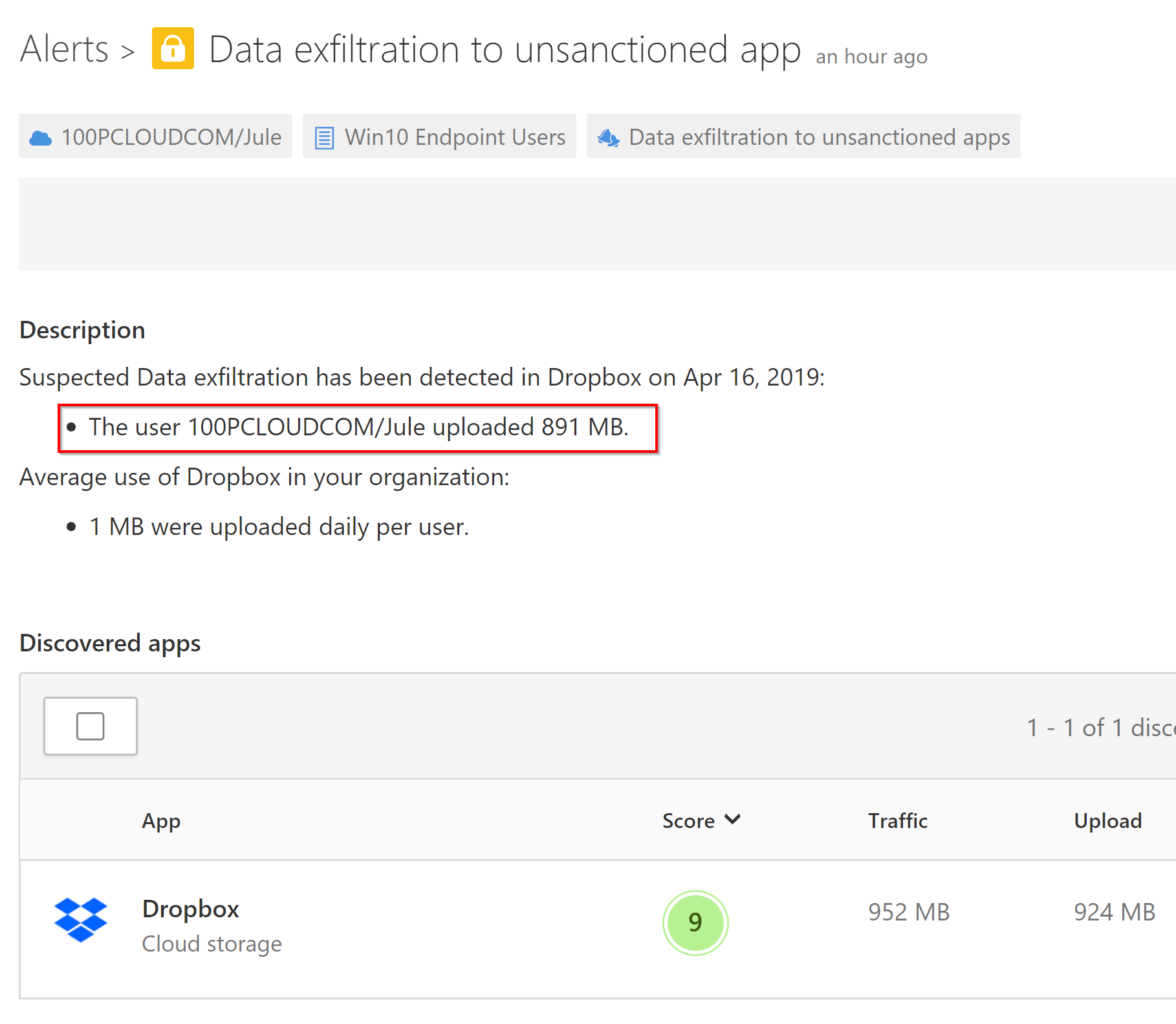The width and height of the screenshot is (1176, 1024).
Task: Click the yellow lock alert icon
Action: [173, 49]
